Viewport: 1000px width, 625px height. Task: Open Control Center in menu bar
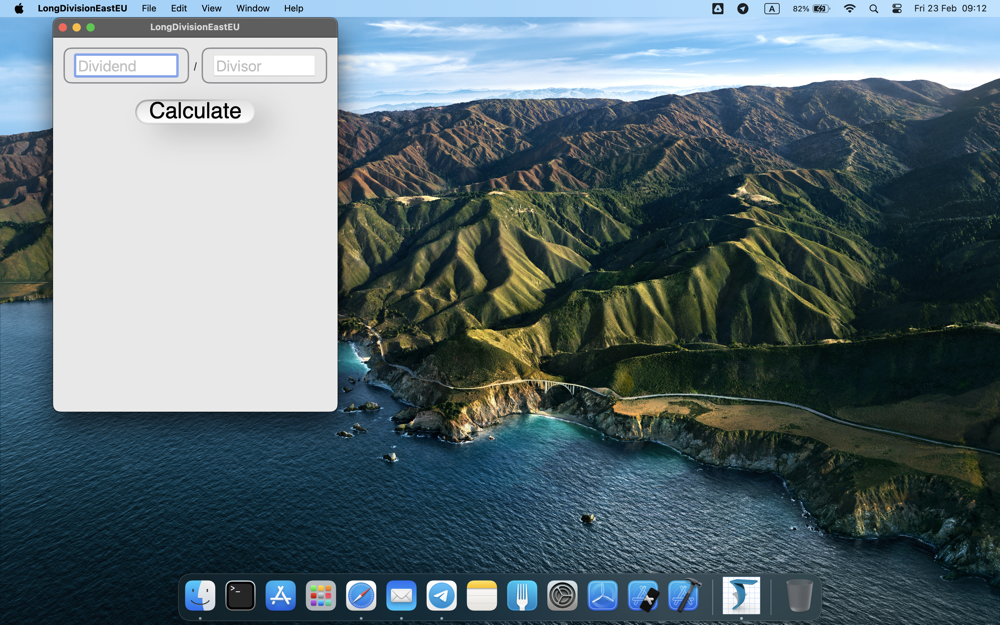[896, 8]
